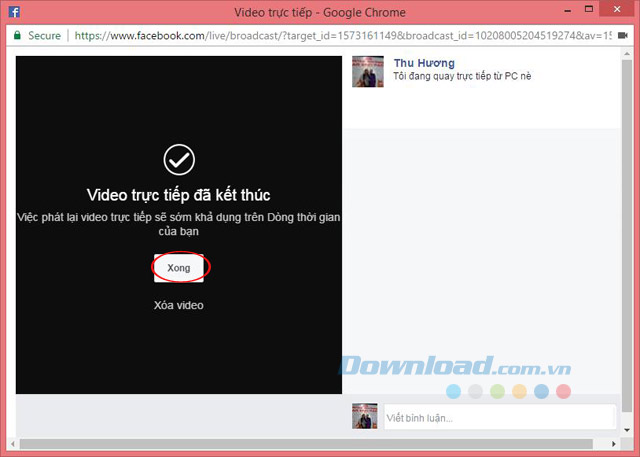The width and height of the screenshot is (640, 457).
Task: Click the Viết bình luận comment field
Action: (x=500, y=417)
